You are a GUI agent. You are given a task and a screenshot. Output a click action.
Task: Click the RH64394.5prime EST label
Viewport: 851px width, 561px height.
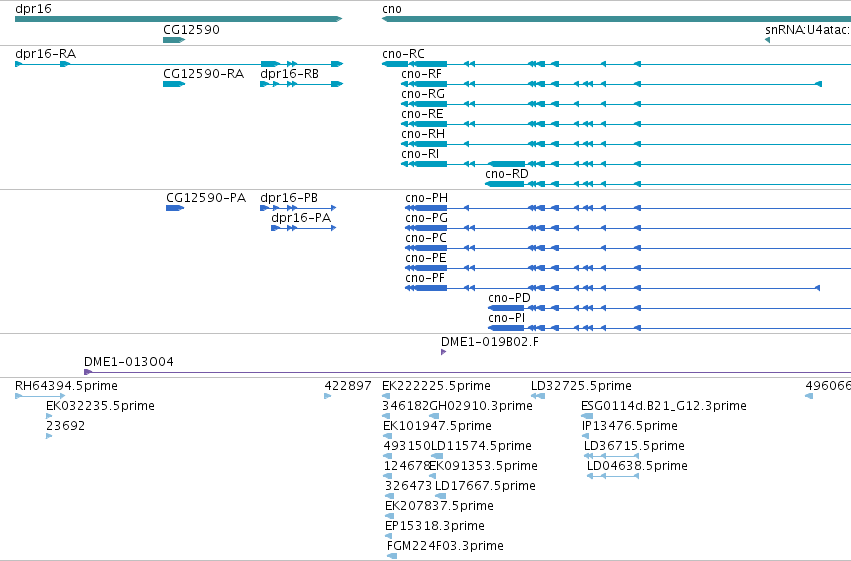(x=66, y=386)
